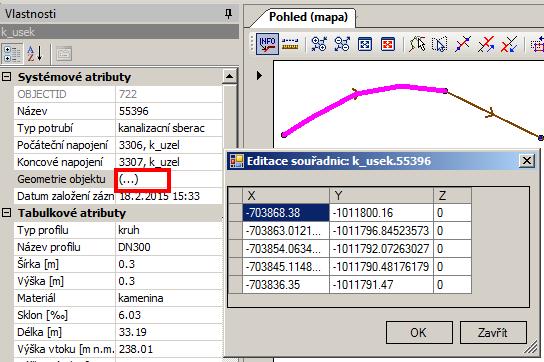The width and height of the screenshot is (544, 362).
Task: Select the Název value 55396
Action: 169,111
